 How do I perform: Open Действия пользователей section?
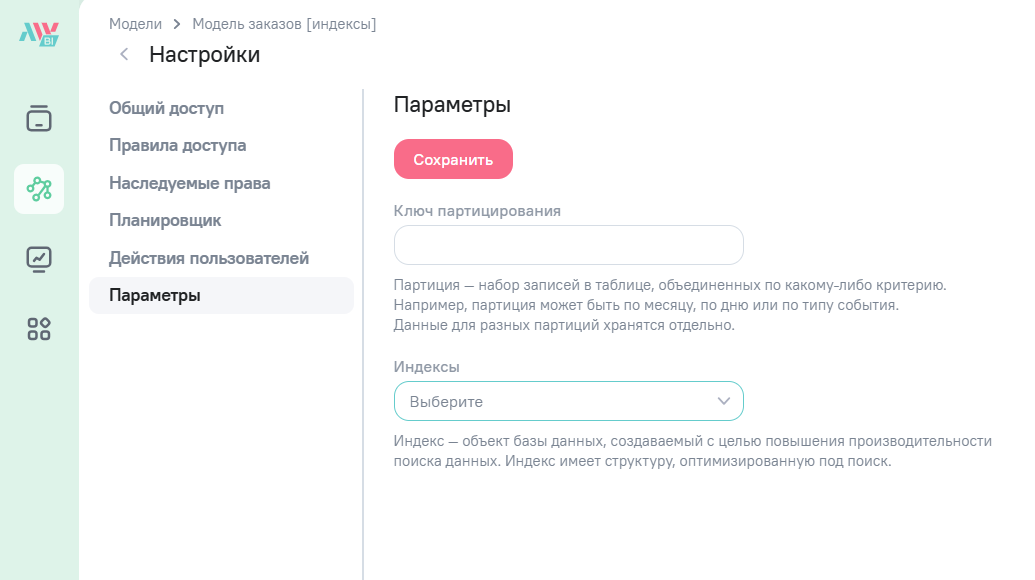click(209, 258)
